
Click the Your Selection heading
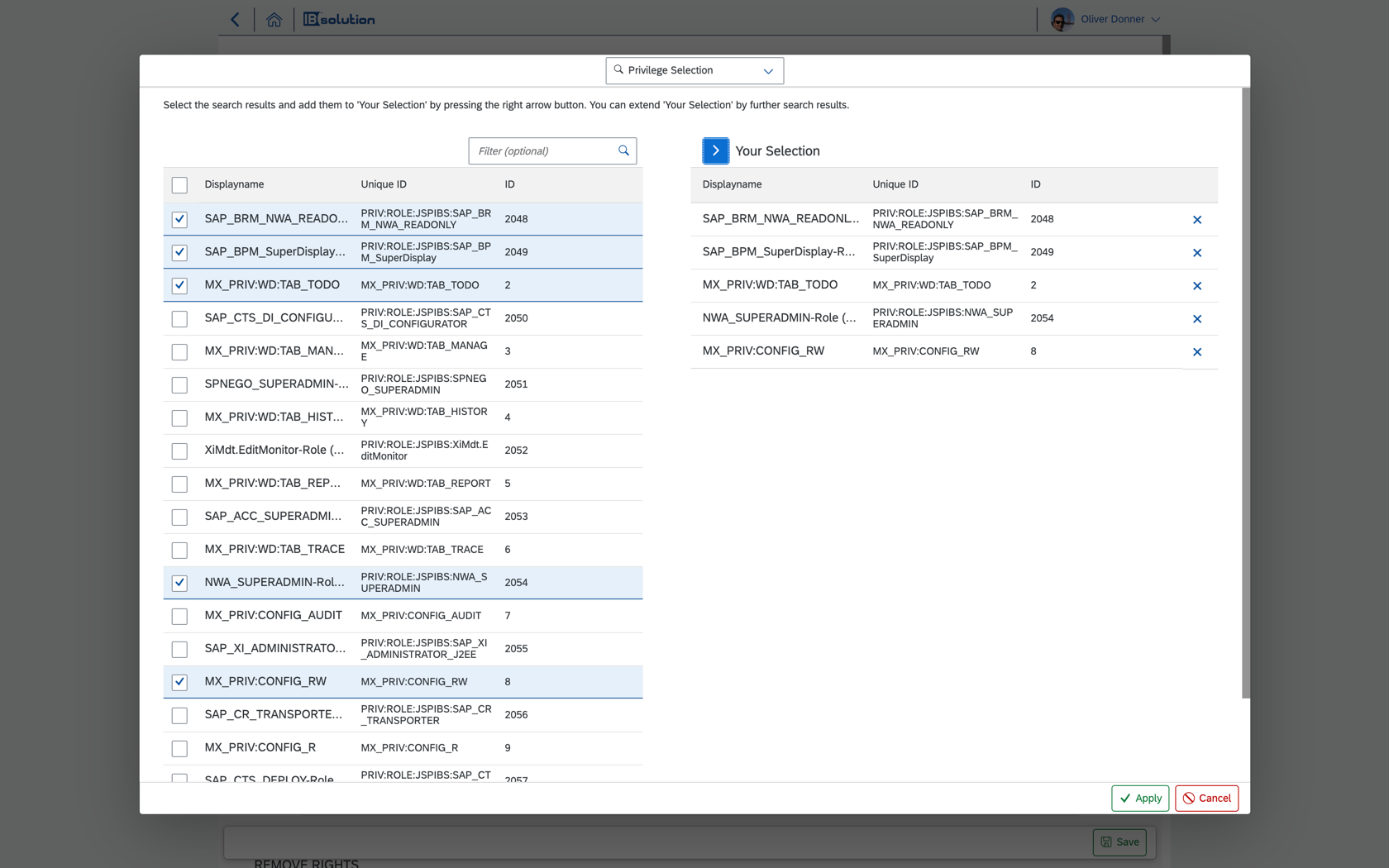[777, 150]
